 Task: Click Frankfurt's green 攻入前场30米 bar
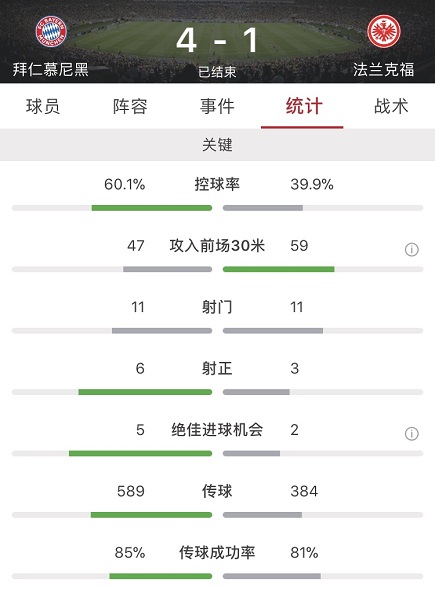279,269
